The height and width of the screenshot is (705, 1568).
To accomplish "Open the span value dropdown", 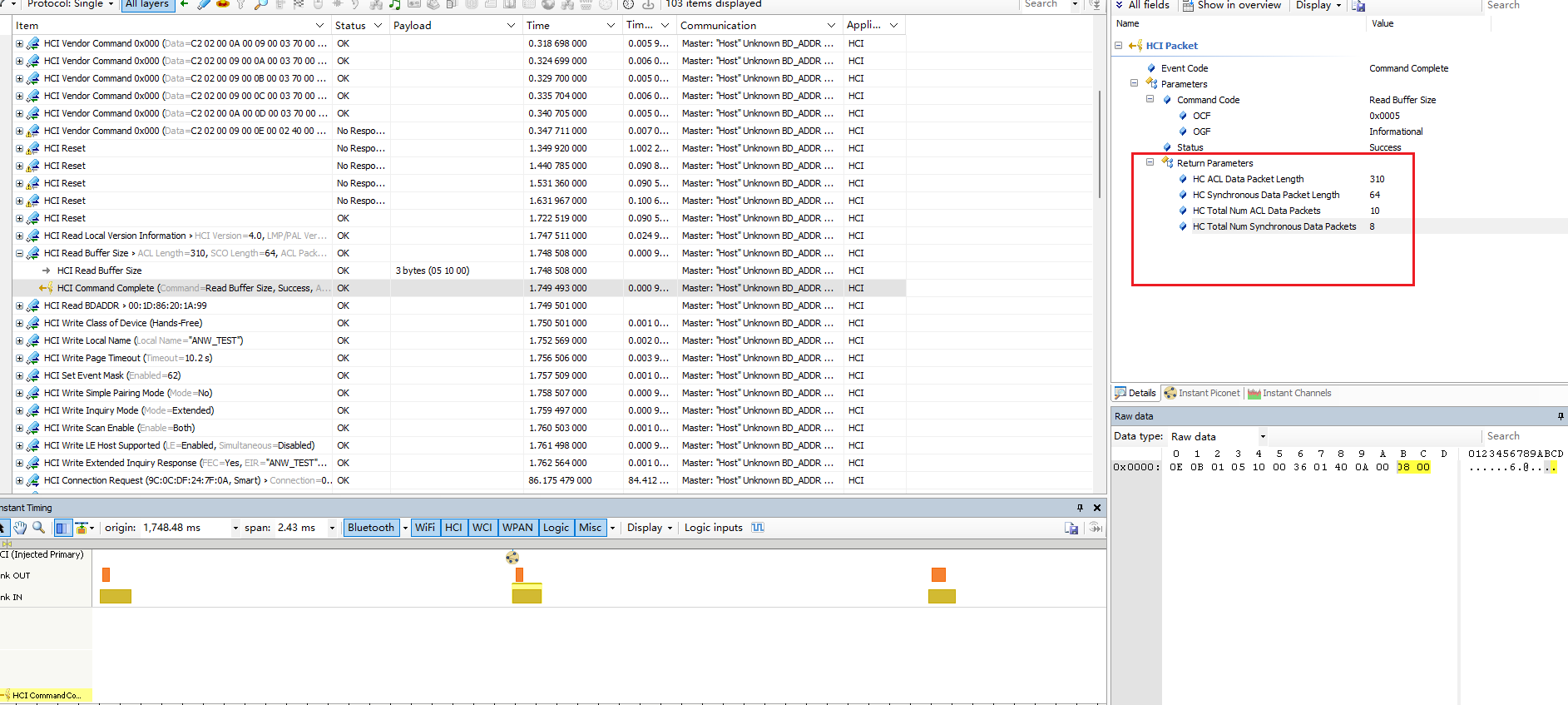I will click(332, 528).
